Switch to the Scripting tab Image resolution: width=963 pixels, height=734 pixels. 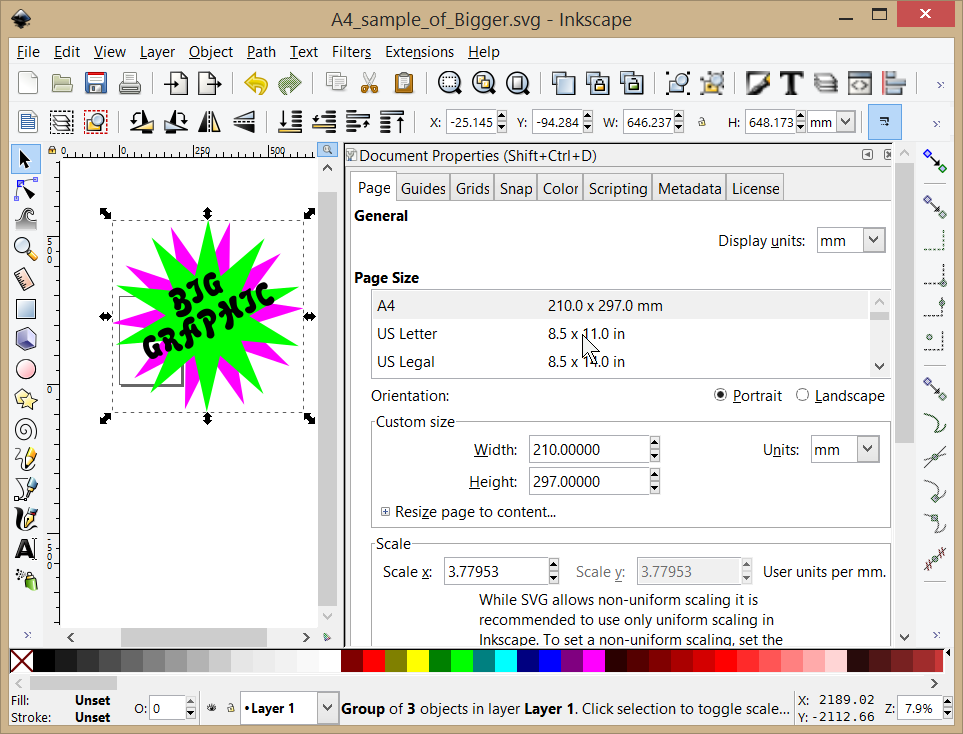[x=617, y=187]
